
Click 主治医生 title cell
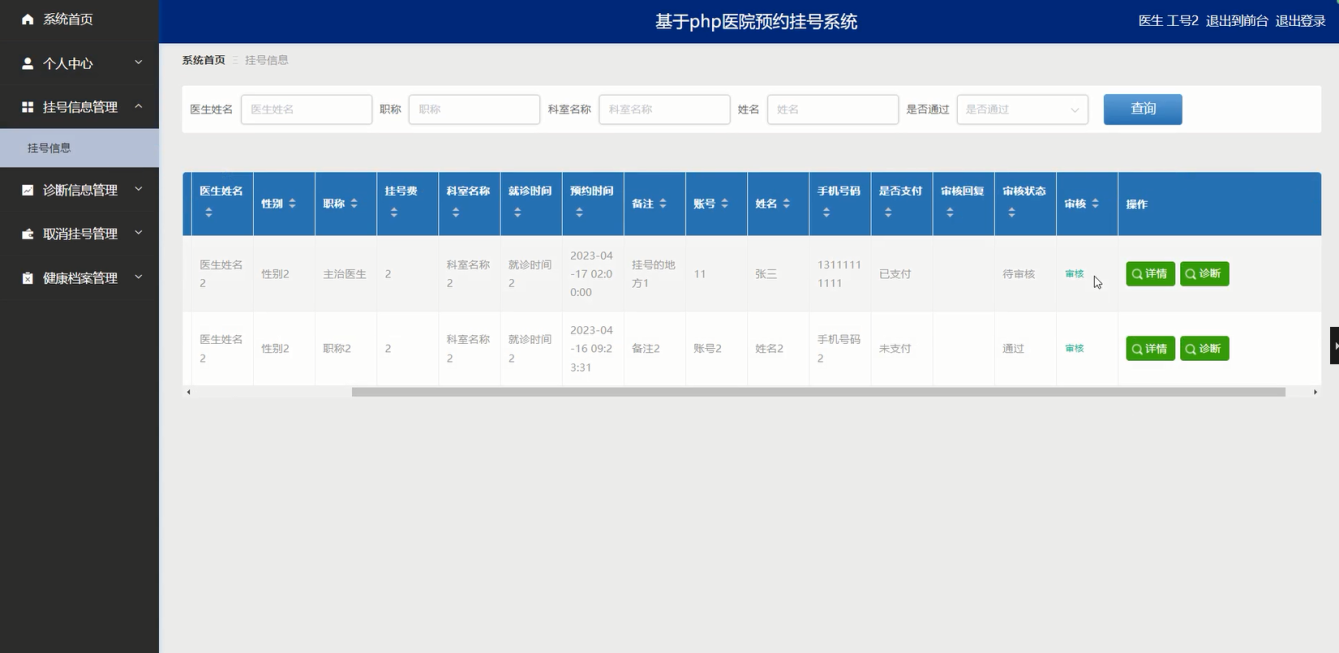[x=344, y=274]
